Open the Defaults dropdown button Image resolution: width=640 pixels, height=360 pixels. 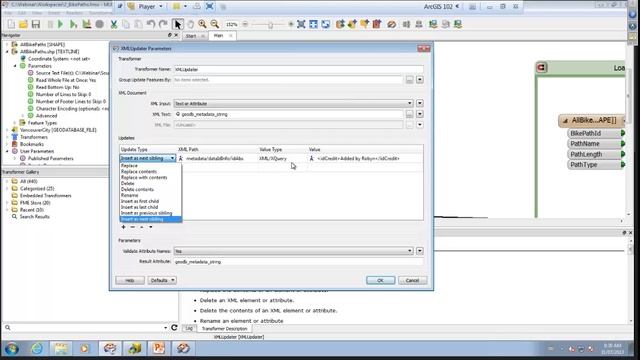click(x=162, y=280)
